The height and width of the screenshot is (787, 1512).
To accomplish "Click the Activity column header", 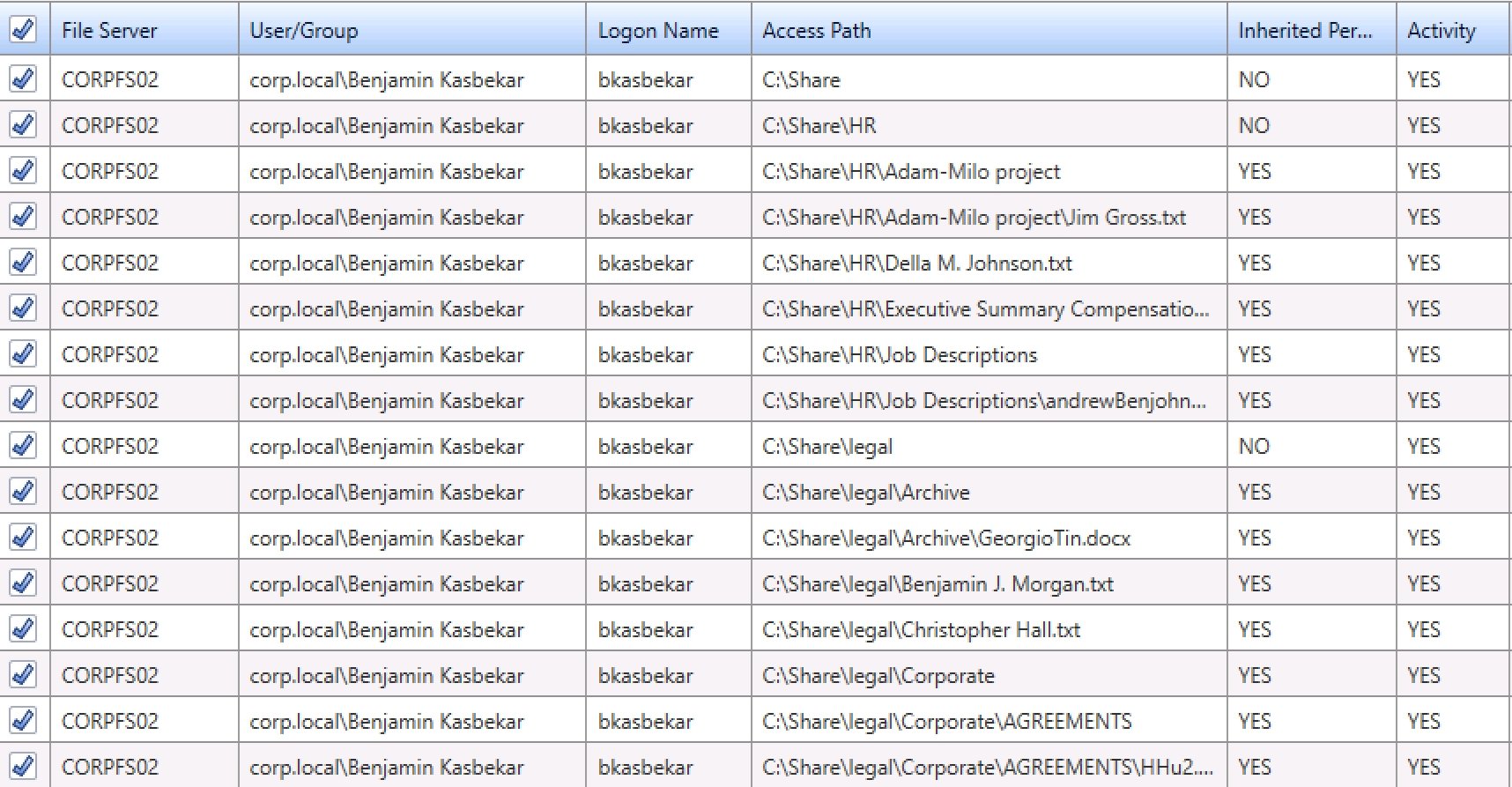I will pyautogui.click(x=1441, y=31).
